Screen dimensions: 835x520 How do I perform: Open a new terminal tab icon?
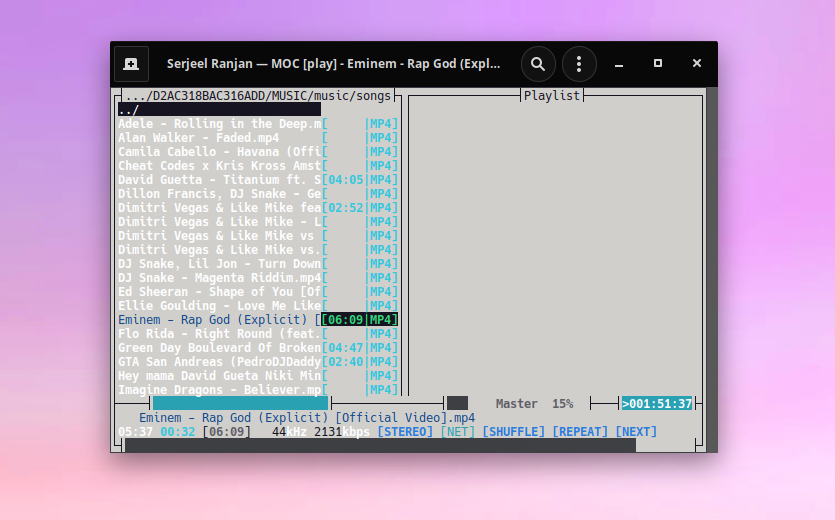pyautogui.click(x=131, y=64)
